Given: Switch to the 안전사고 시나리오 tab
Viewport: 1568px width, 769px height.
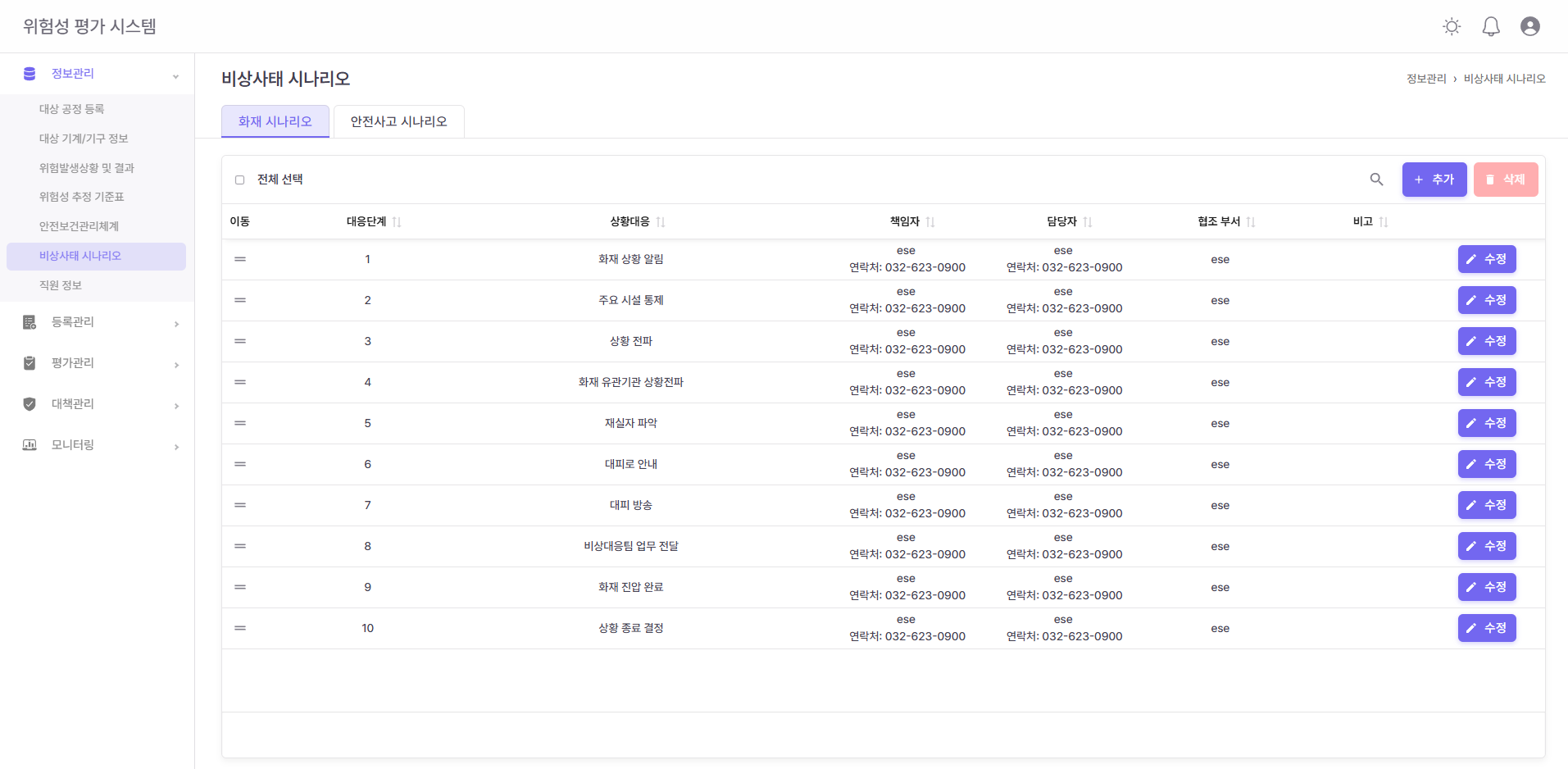Looking at the screenshot, I should coord(398,121).
